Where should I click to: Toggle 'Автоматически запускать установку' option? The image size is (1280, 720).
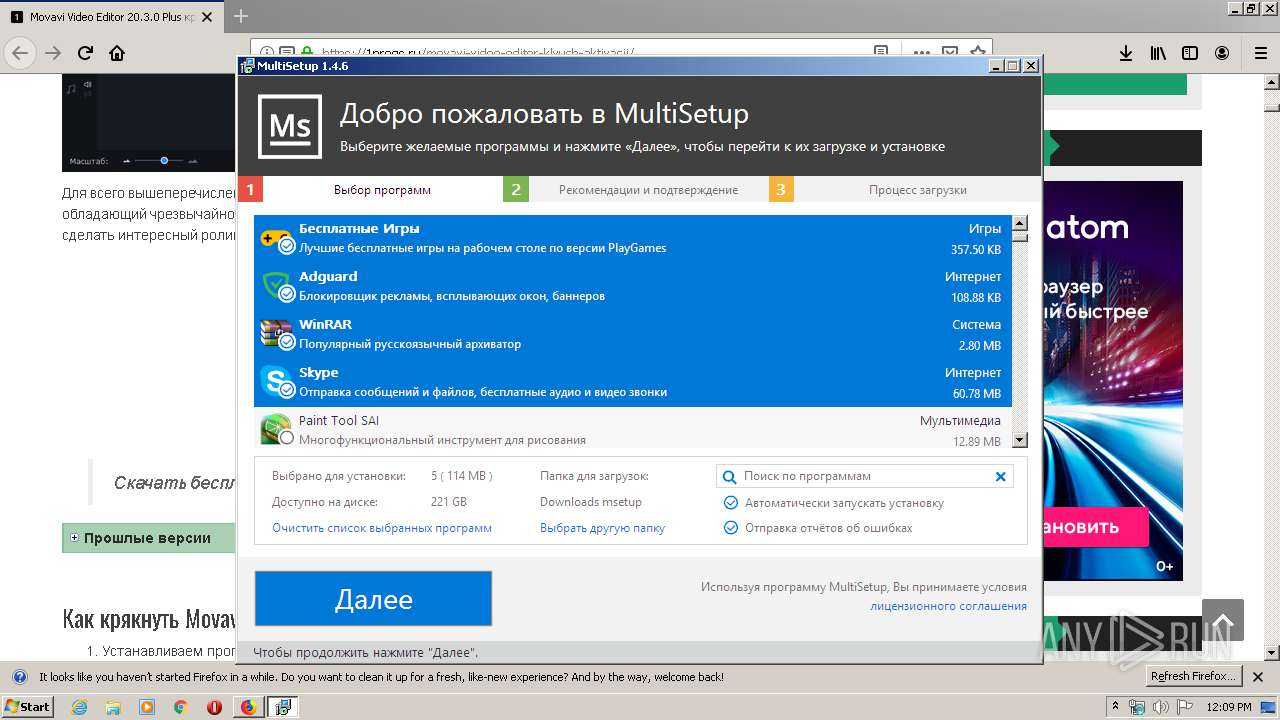tap(731, 503)
